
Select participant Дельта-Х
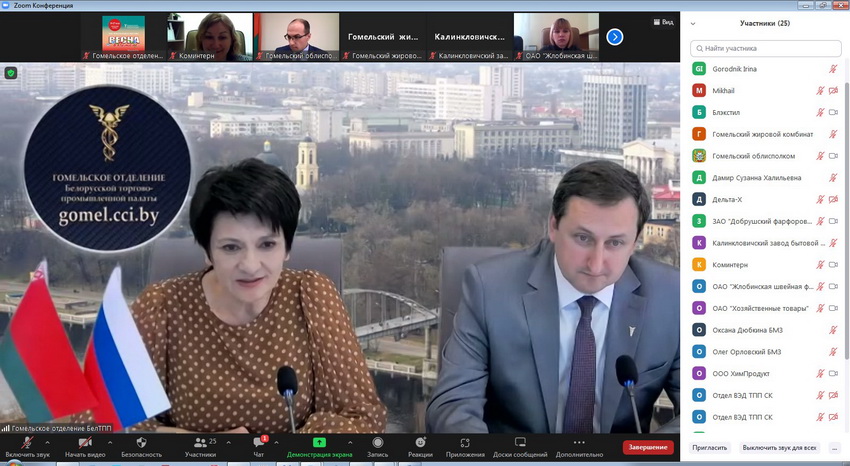tap(765, 199)
